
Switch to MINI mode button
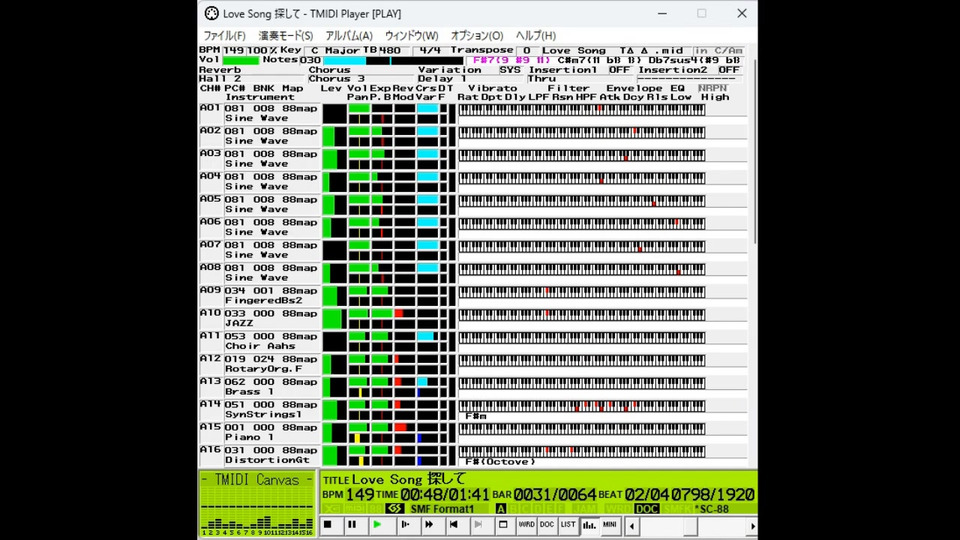610,525
